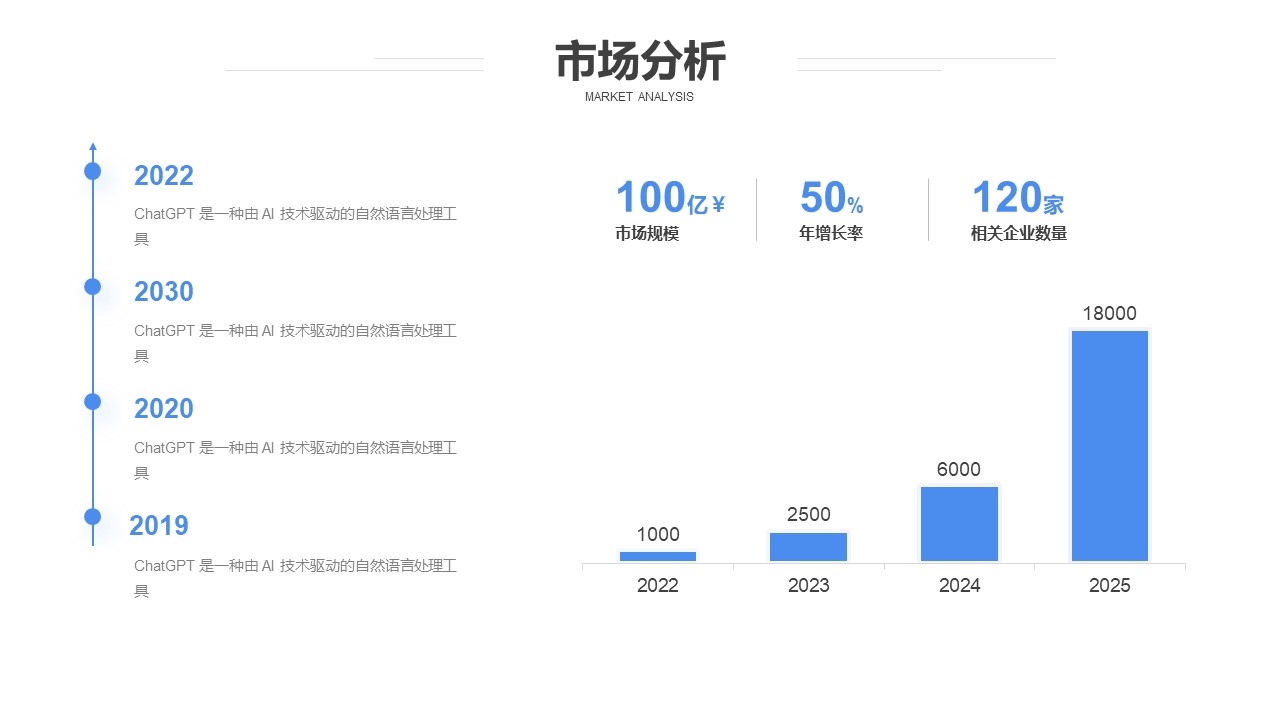
Task: Select the 2023 chart bar
Action: [x=808, y=547]
